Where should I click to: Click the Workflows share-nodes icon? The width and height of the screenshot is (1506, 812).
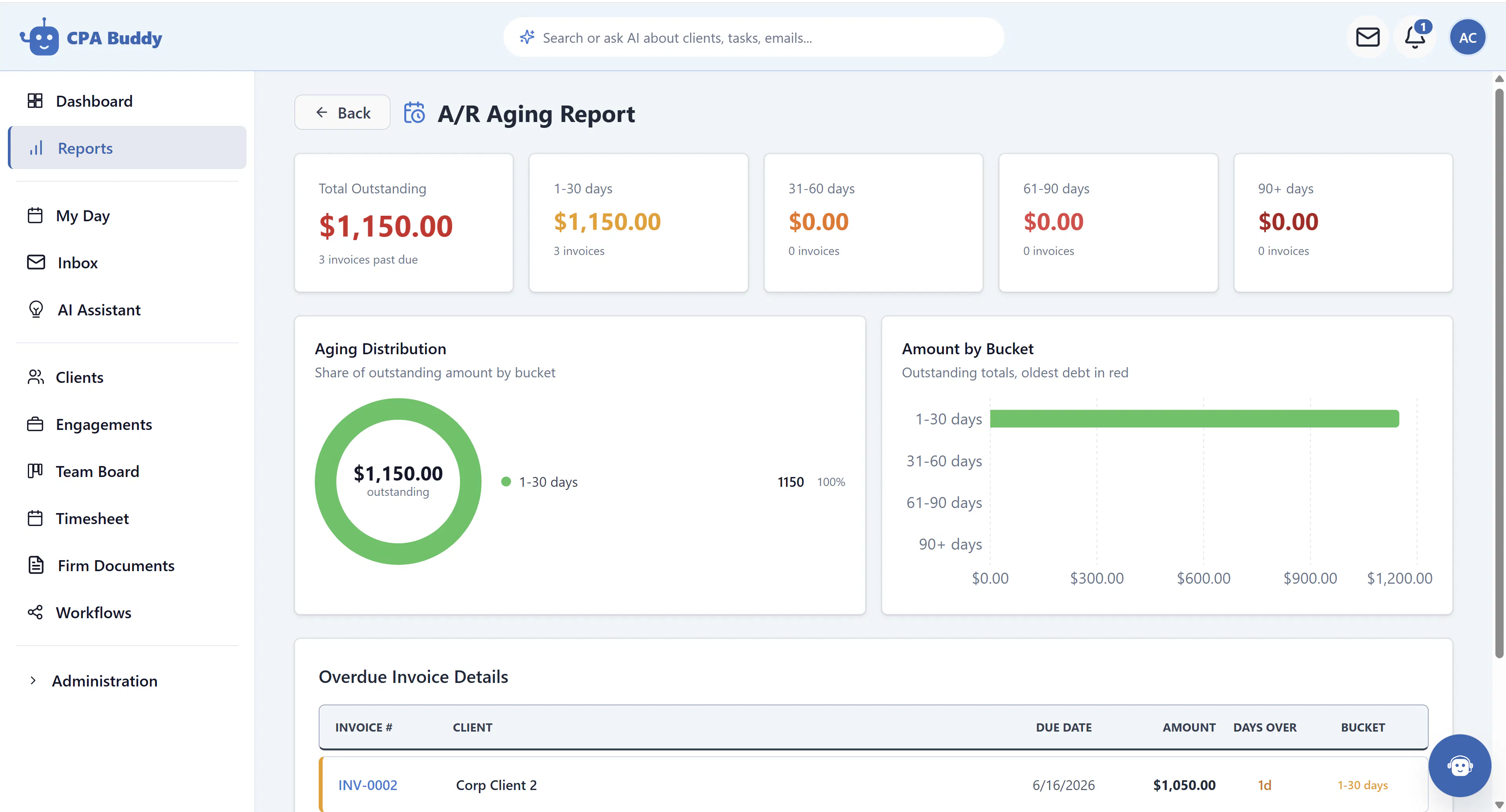click(35, 613)
